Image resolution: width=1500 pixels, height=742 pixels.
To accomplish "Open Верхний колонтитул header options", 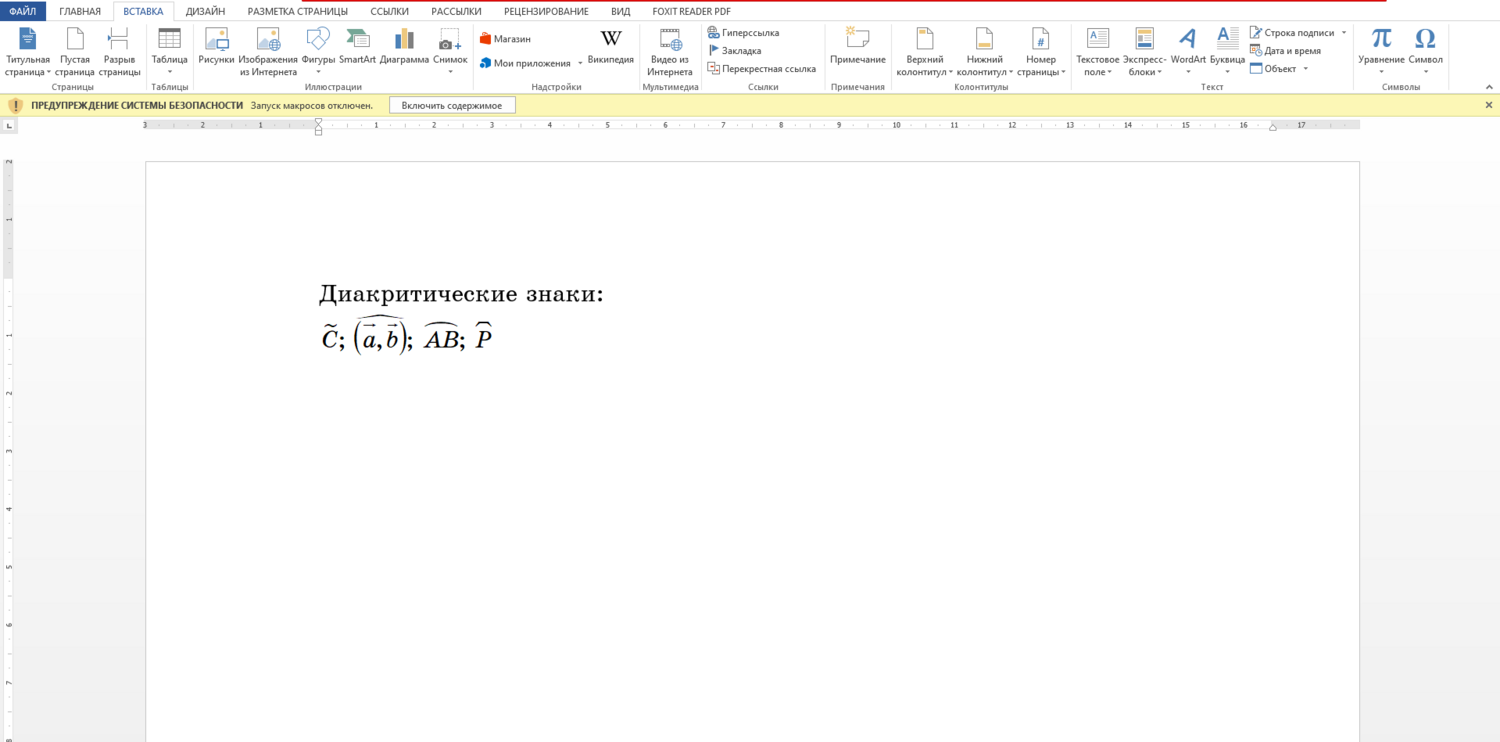I will pyautogui.click(x=924, y=52).
